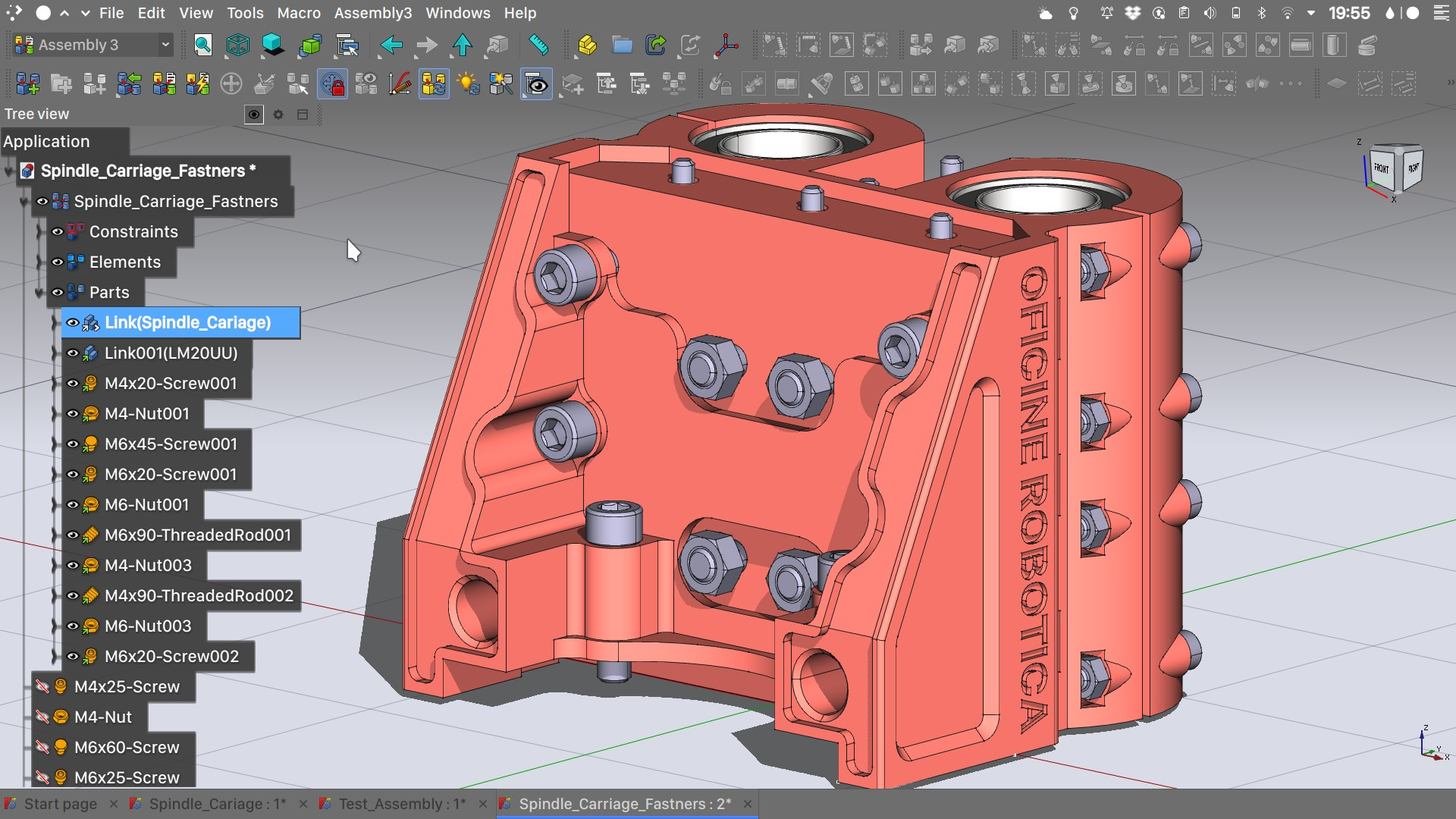The height and width of the screenshot is (819, 1456).
Task: Toggle visibility eye of M6-Nut001
Action: [x=73, y=505]
